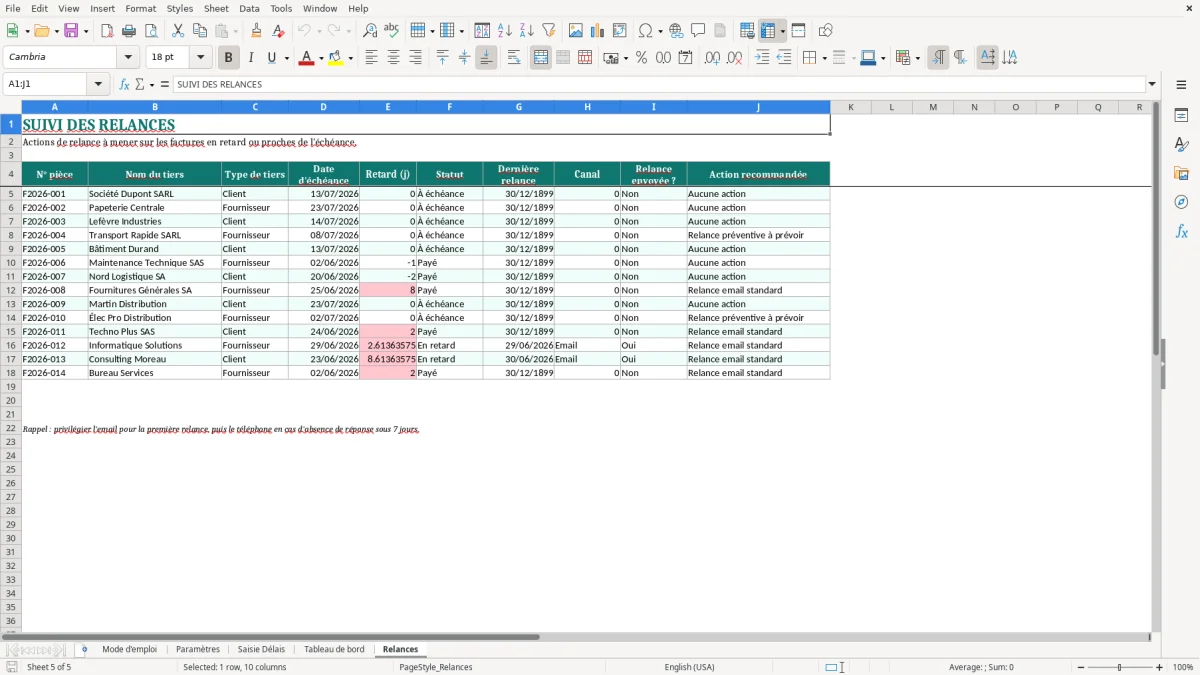Toggle Align Right button

click(415, 58)
